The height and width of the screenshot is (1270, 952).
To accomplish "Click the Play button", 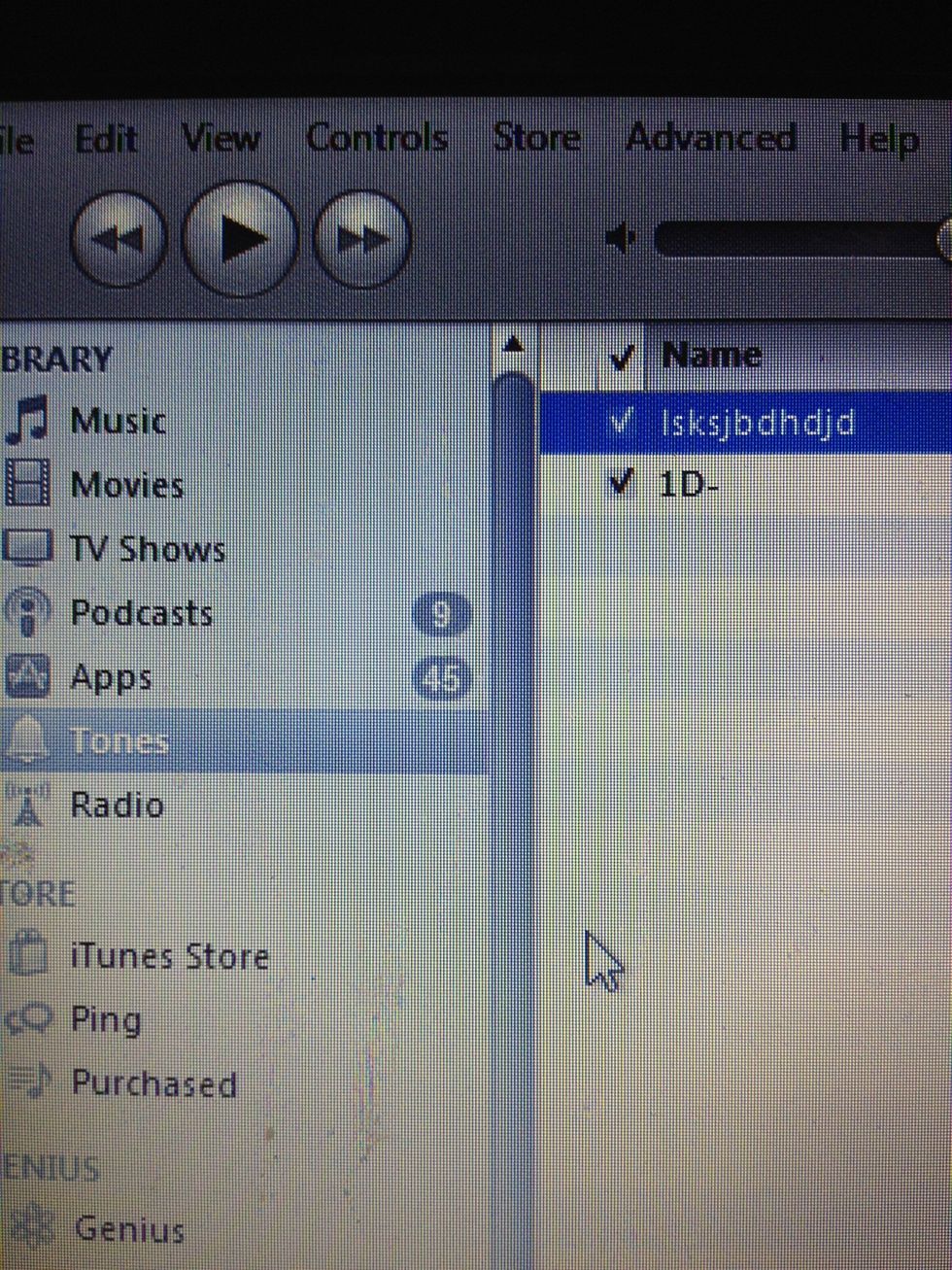I will coord(241,238).
